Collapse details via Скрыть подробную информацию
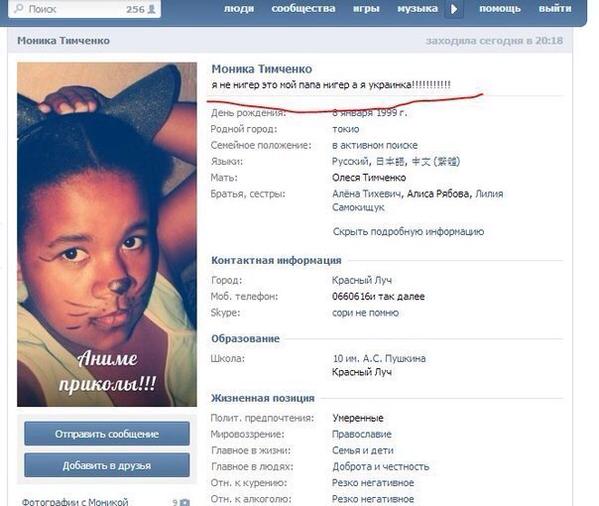599x506 pixels. point(408,231)
